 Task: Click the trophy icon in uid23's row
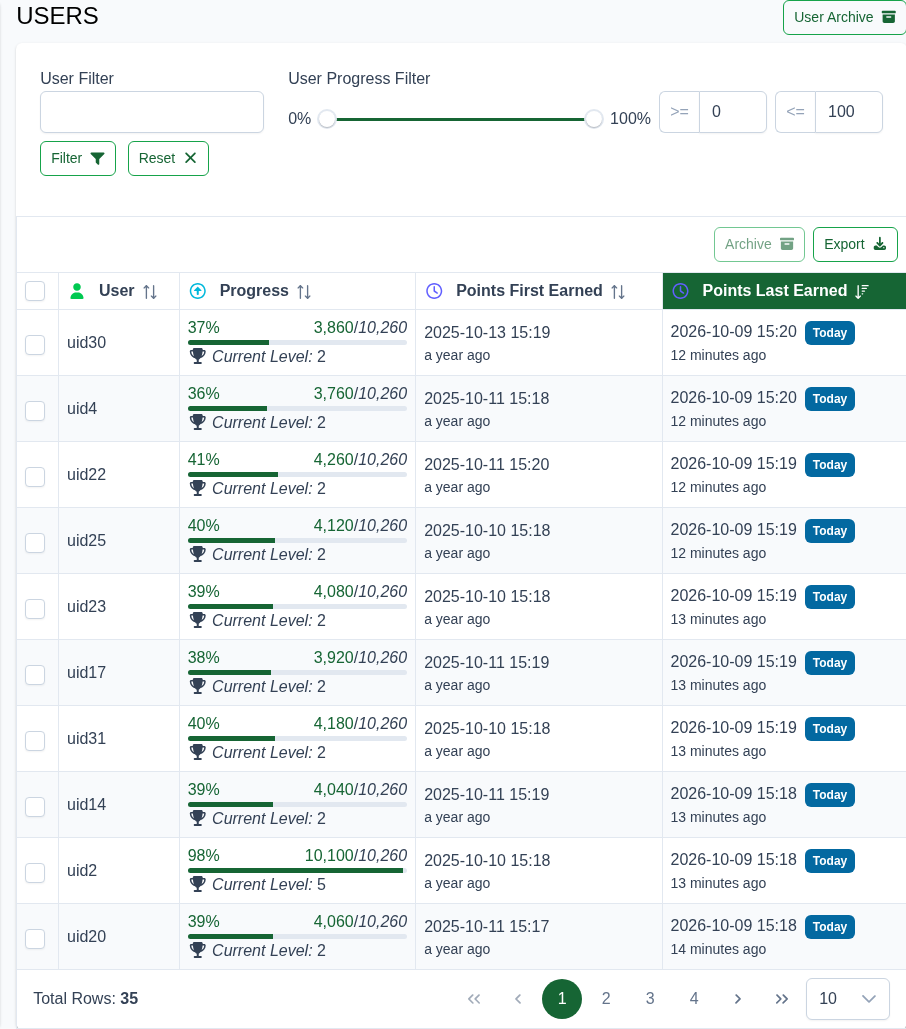197,620
